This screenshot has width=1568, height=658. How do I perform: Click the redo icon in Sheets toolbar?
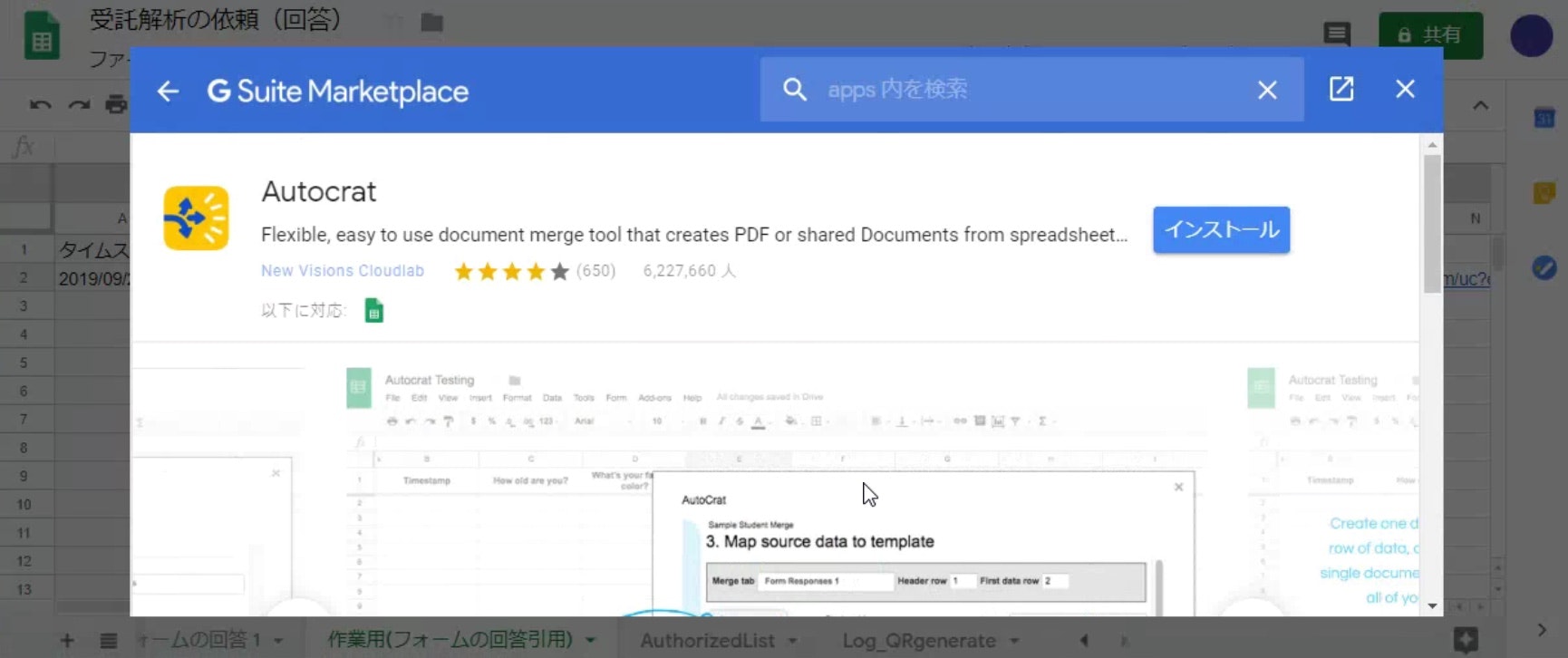[x=79, y=104]
